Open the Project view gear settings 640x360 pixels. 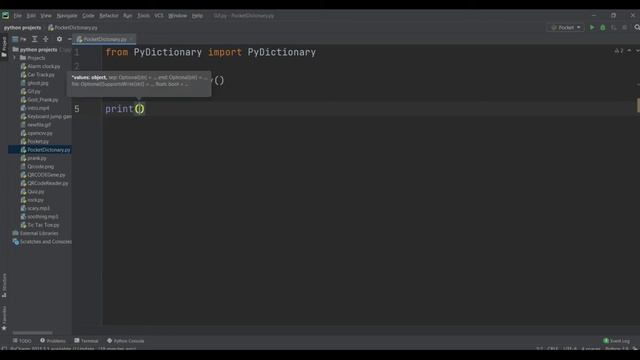pos(59,39)
